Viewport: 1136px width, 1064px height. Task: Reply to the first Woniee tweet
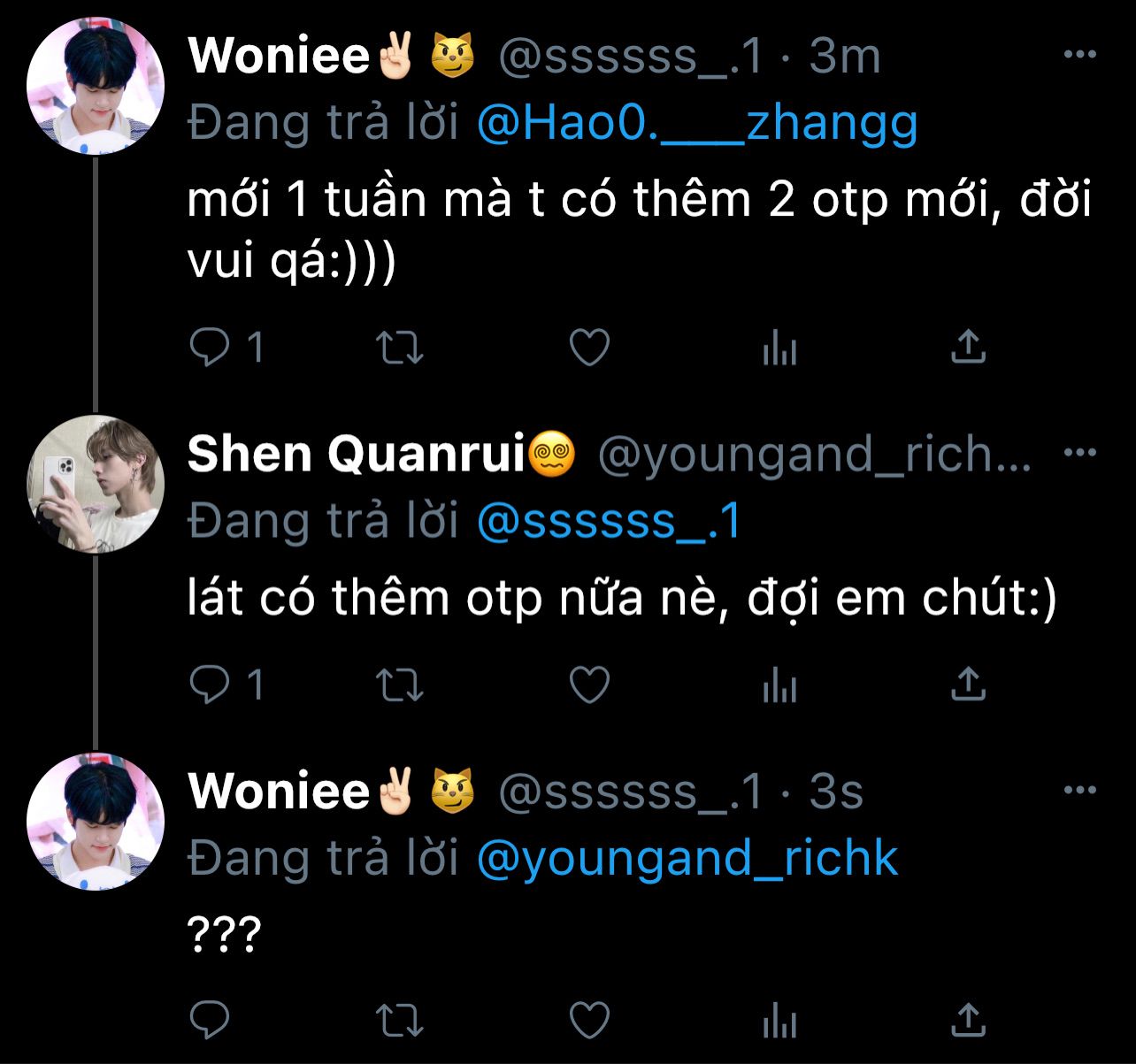click(211, 348)
